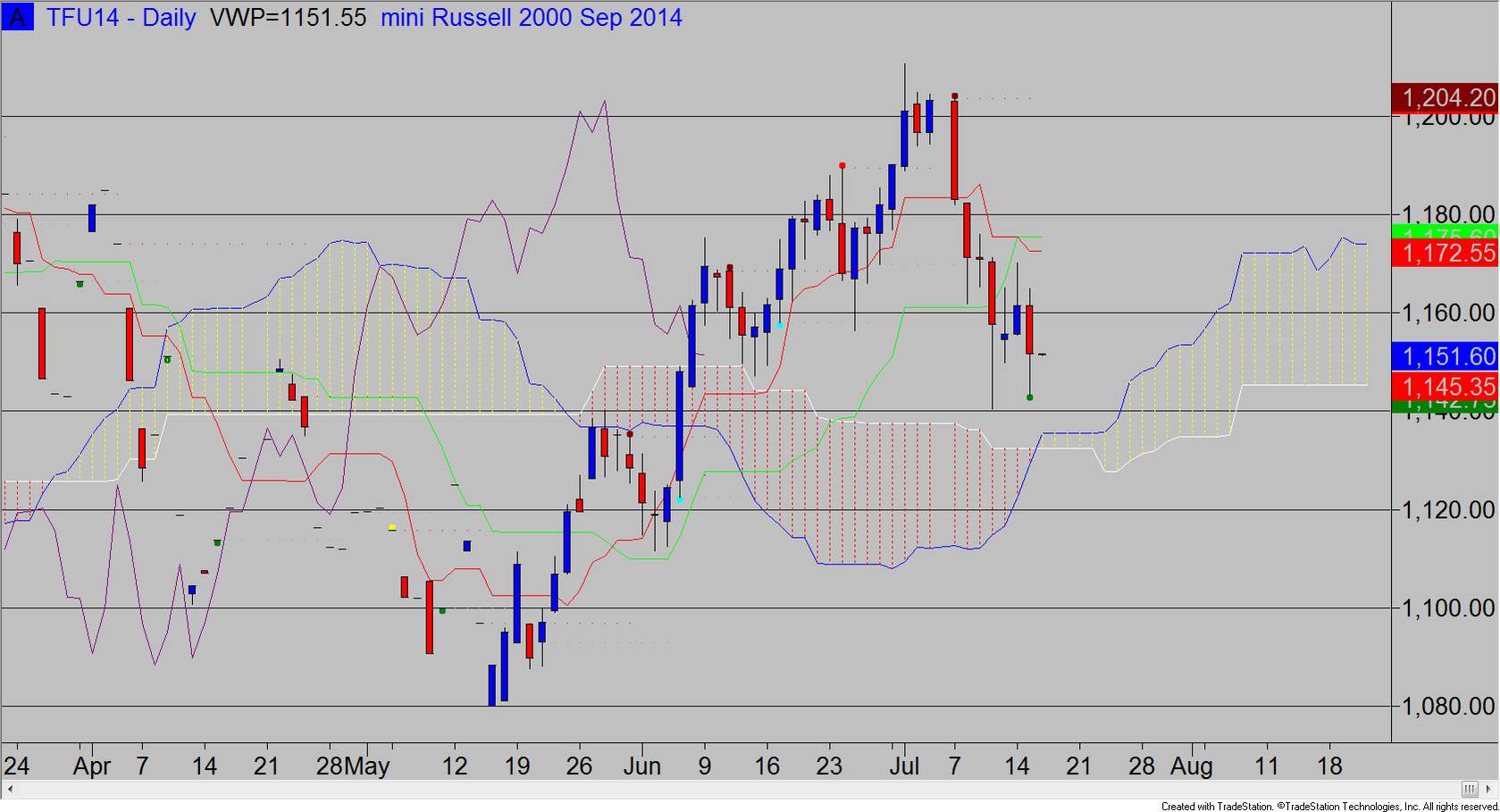This screenshot has height=812, width=1500.
Task: Click the May month axis label
Action: click(367, 766)
